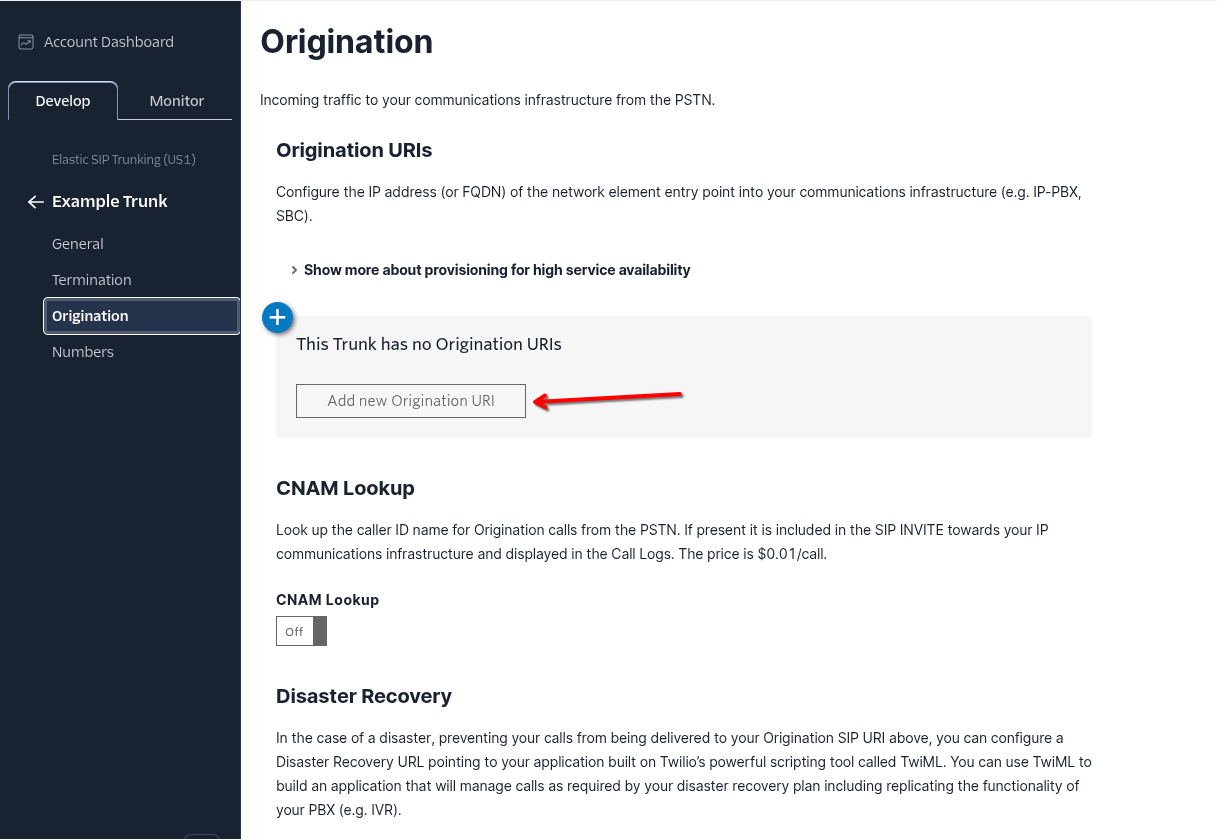The height and width of the screenshot is (839, 1217).
Task: Show more about provisioning for high availability
Action: [x=497, y=270]
